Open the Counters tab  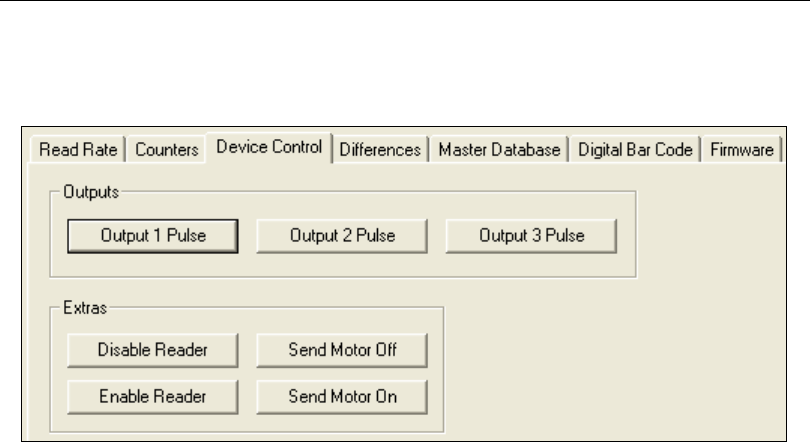[x=161, y=150]
